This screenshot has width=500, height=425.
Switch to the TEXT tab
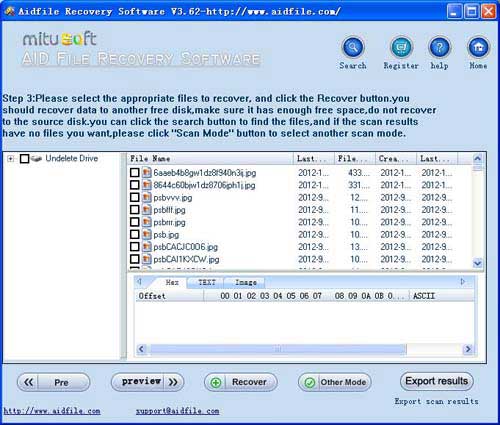click(x=207, y=282)
